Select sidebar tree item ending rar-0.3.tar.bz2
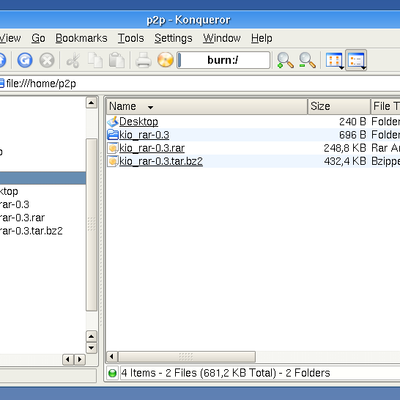The image size is (400, 400). [31, 231]
